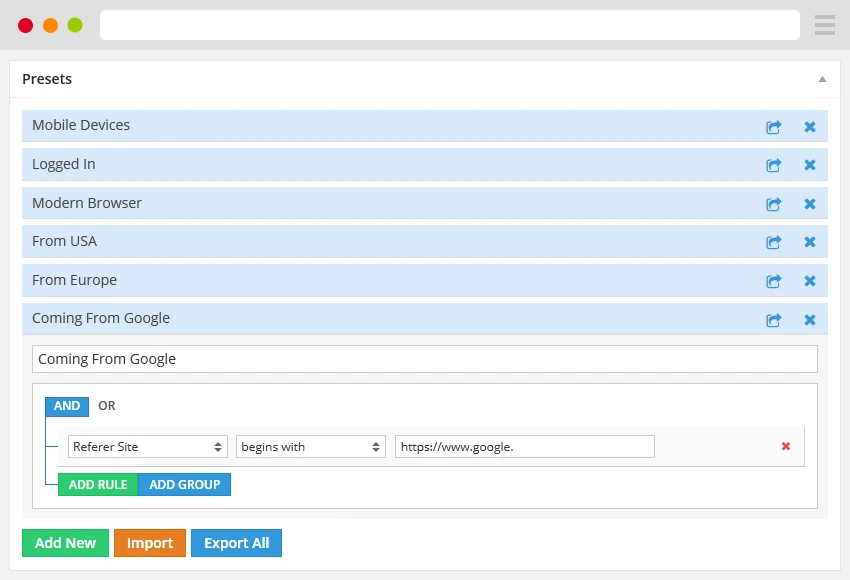Expand the Modern Browser preset row

tap(424, 203)
